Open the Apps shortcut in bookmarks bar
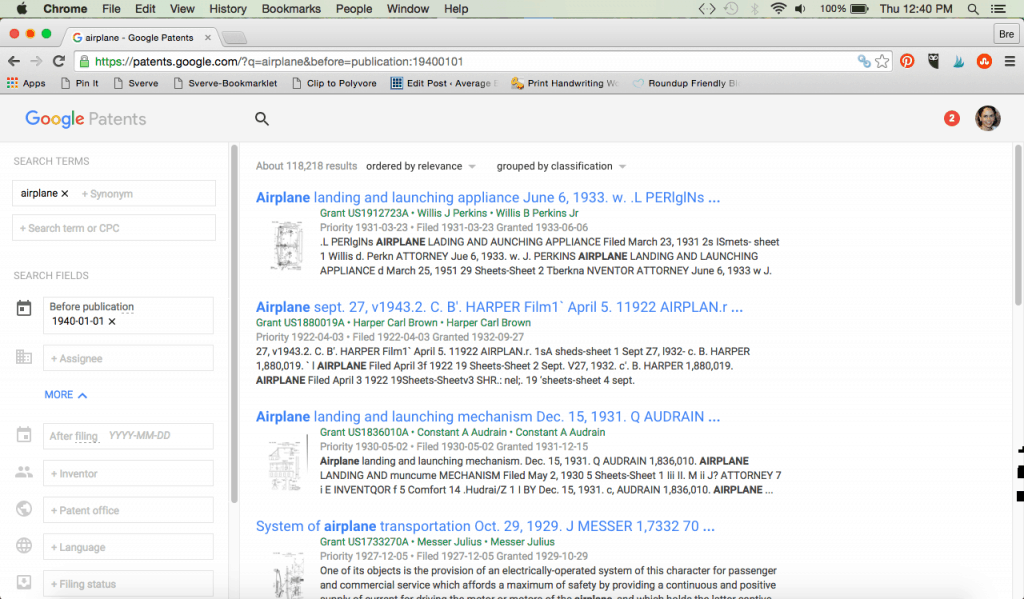This screenshot has width=1024, height=599. tap(26, 84)
